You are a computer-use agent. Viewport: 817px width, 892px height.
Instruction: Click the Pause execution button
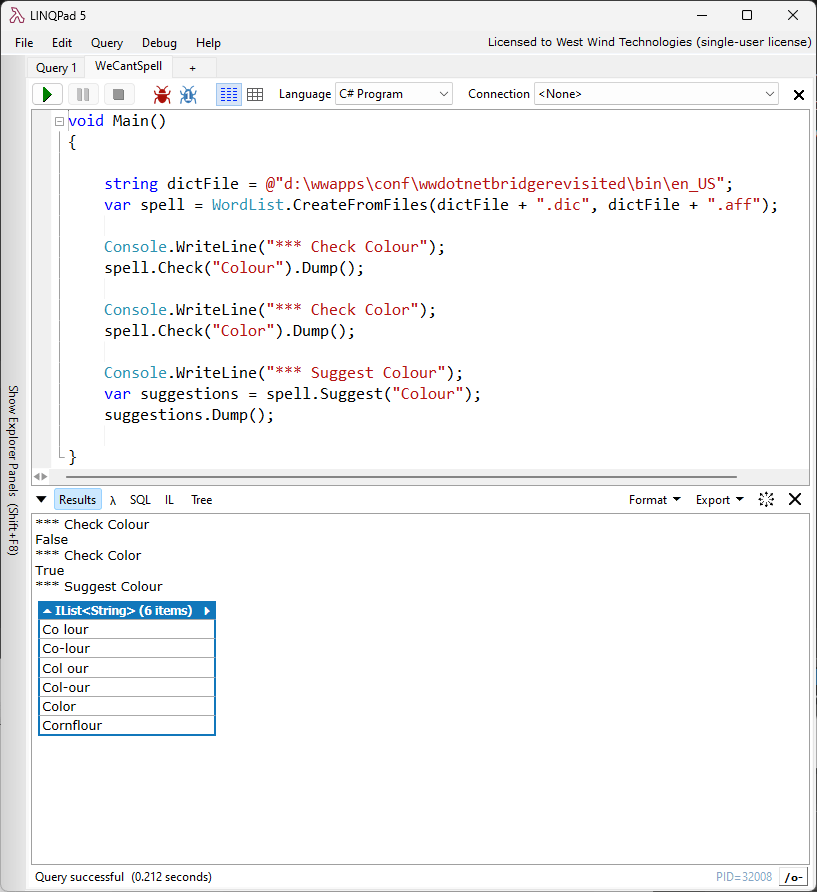(83, 94)
